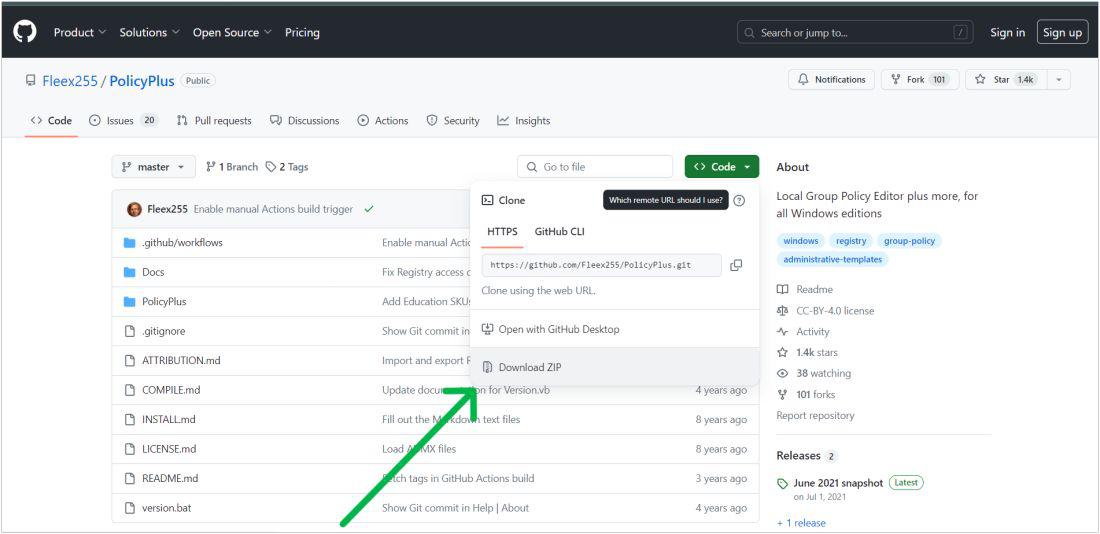1100x534 pixels.
Task: Open the Docs folder
Action: (x=153, y=272)
